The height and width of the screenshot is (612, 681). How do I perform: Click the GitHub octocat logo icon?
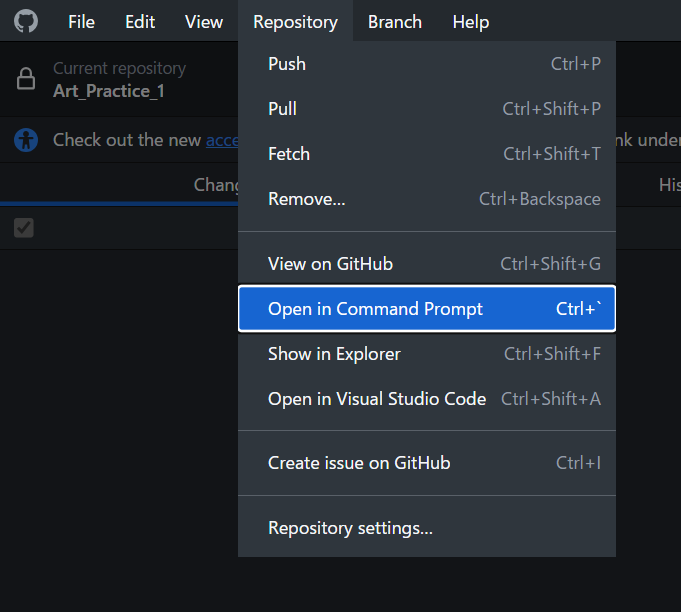(x=26, y=21)
